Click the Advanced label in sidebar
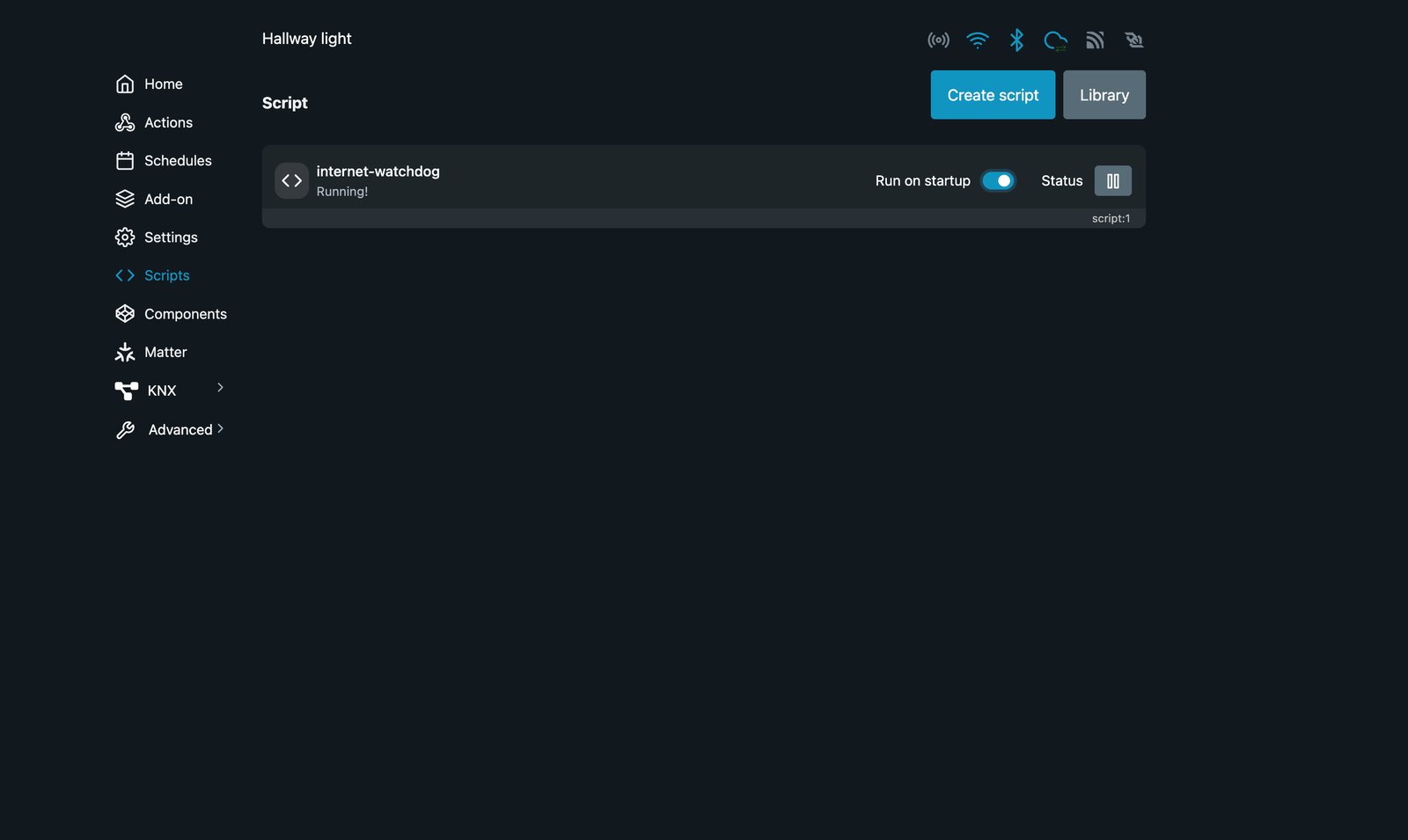The width and height of the screenshot is (1408, 840). pyautogui.click(x=180, y=429)
